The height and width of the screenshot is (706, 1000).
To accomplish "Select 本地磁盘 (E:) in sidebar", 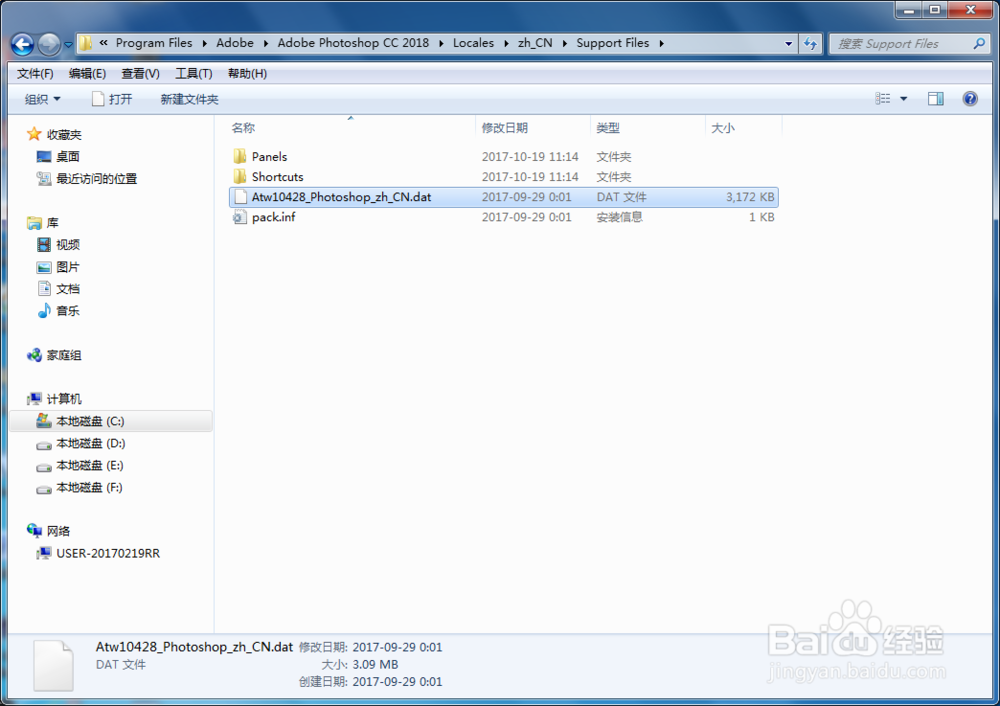I will click(89, 466).
